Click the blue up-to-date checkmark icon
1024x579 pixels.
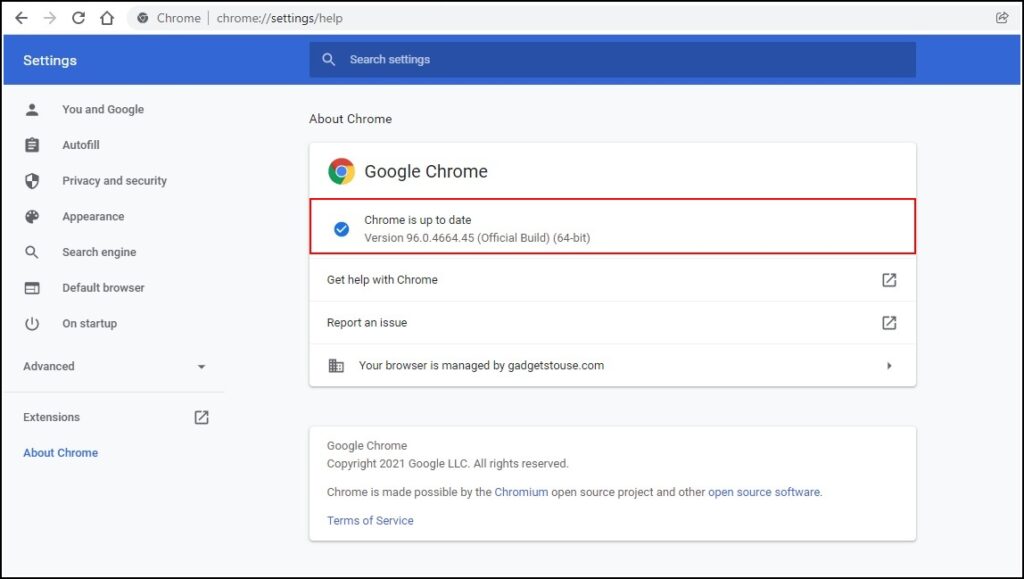[341, 229]
